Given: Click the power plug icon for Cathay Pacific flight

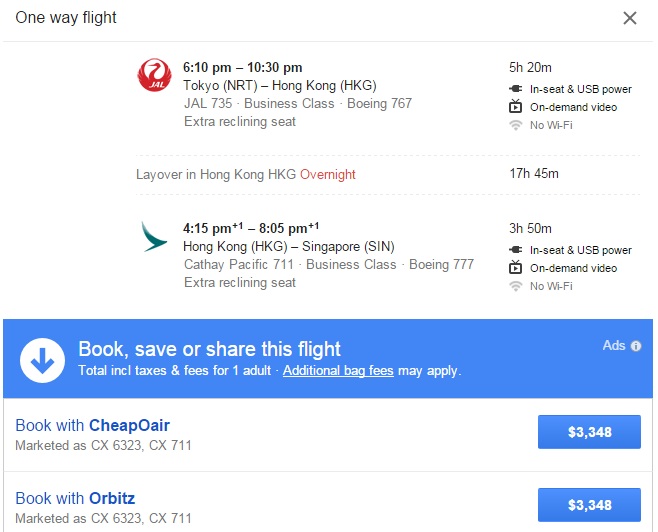Looking at the screenshot, I should (x=516, y=249).
